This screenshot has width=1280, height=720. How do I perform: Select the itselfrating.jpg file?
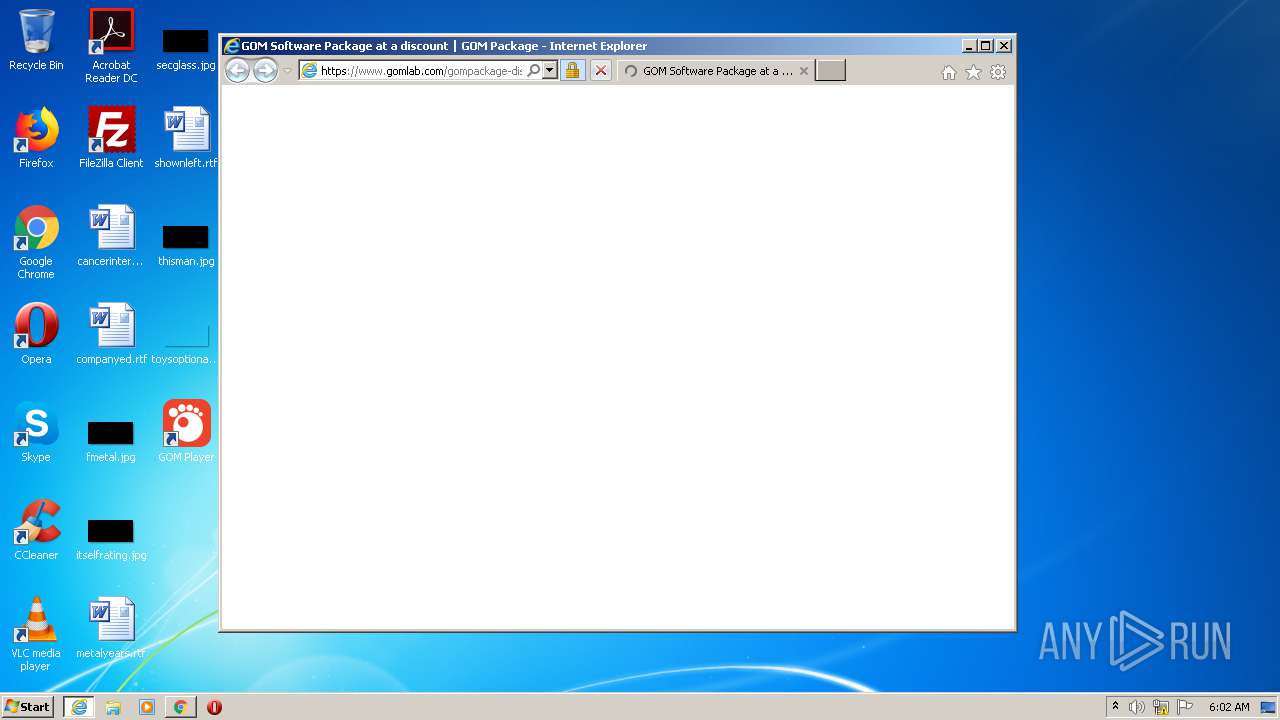111,539
